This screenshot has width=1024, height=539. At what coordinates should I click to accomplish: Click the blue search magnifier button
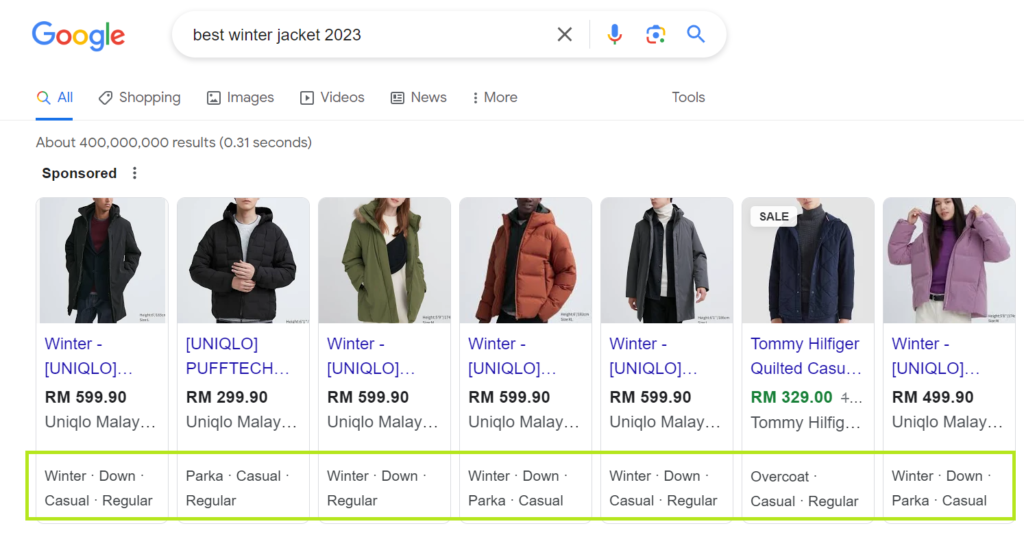(696, 34)
